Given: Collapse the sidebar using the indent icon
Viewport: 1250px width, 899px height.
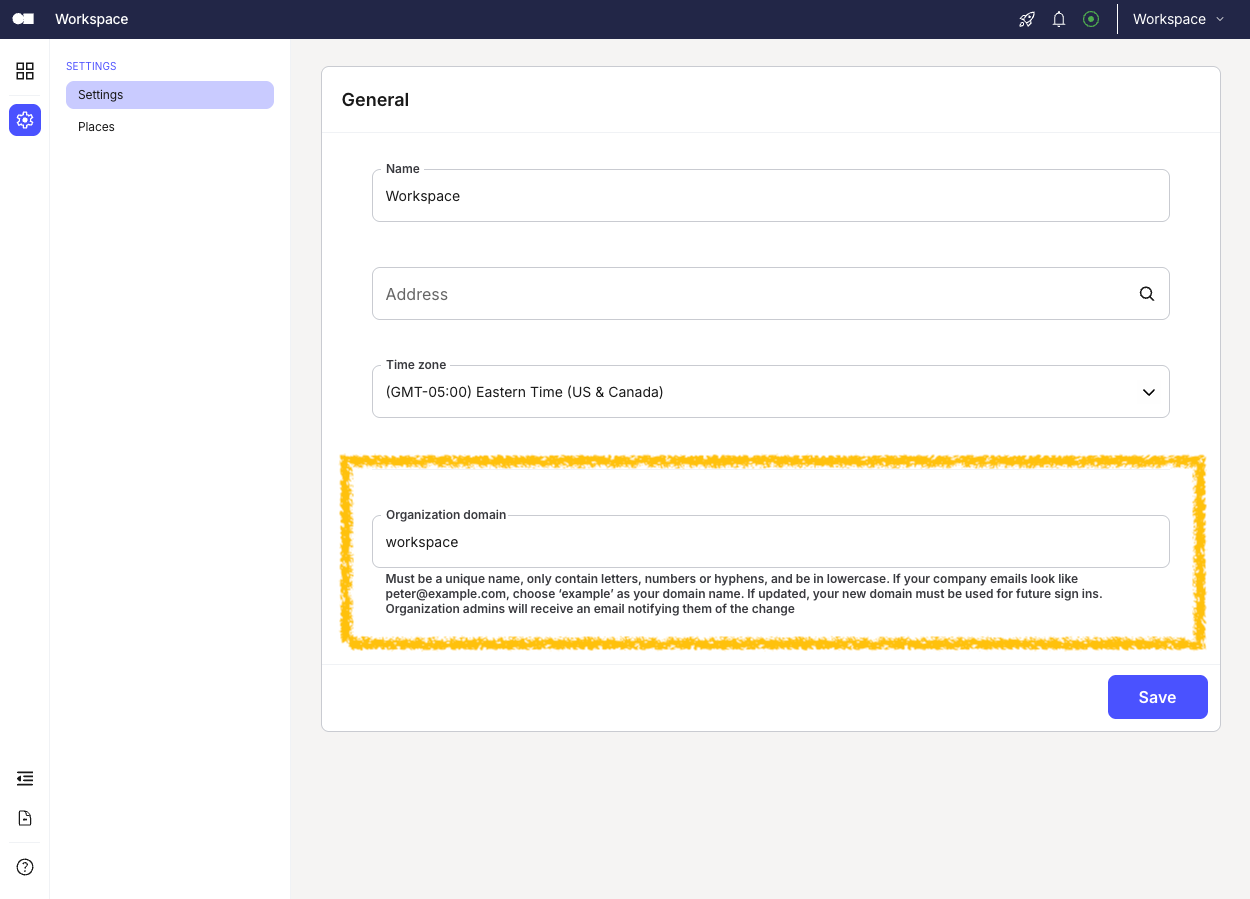Looking at the screenshot, I should 25,778.
